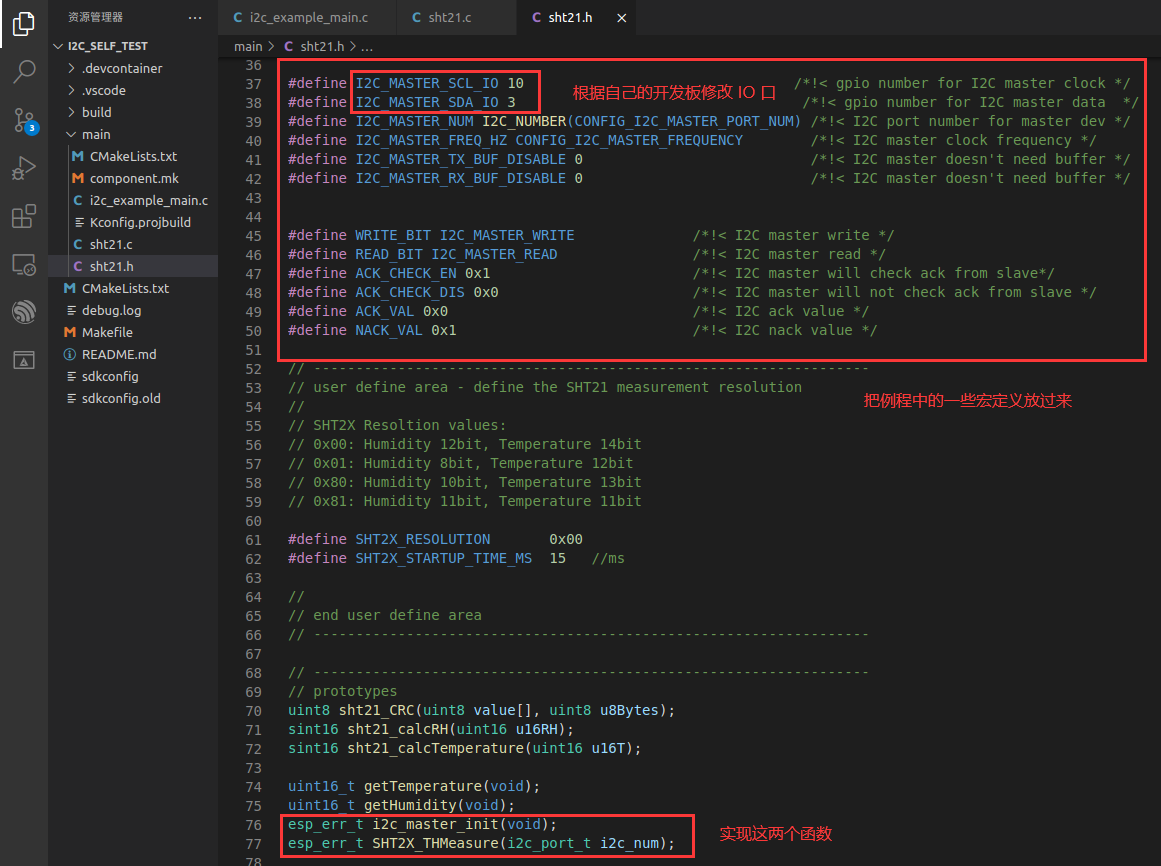Image resolution: width=1161 pixels, height=866 pixels.
Task: Open the Extensions view icon
Action: pyautogui.click(x=24, y=216)
